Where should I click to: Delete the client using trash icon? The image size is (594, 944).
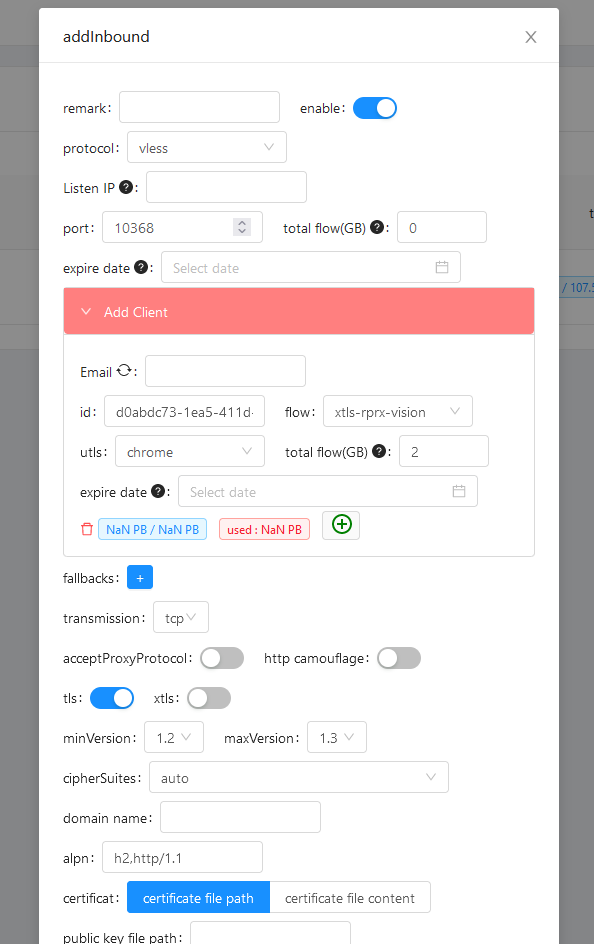coord(87,529)
